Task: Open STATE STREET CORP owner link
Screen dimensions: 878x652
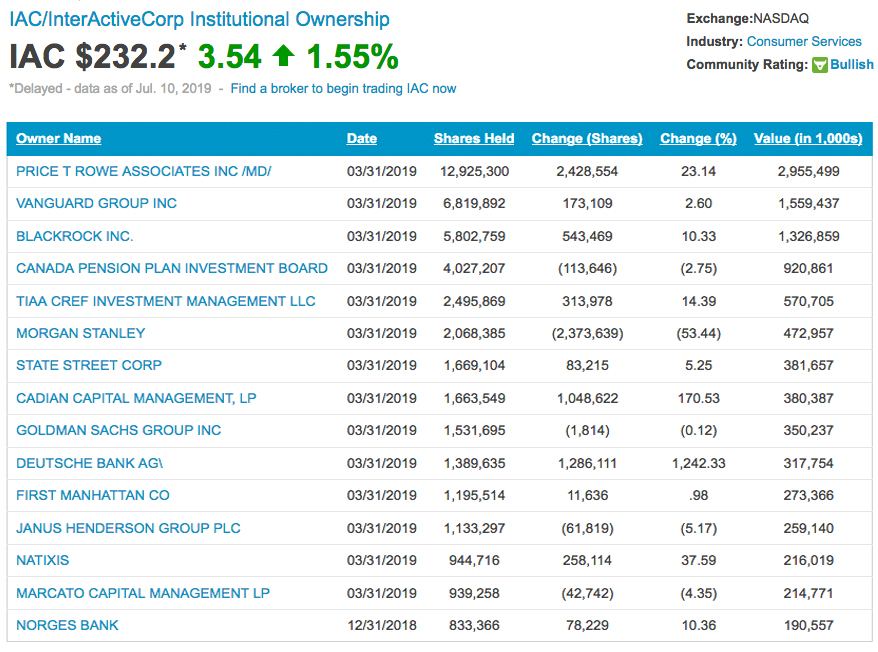Action: (89, 365)
